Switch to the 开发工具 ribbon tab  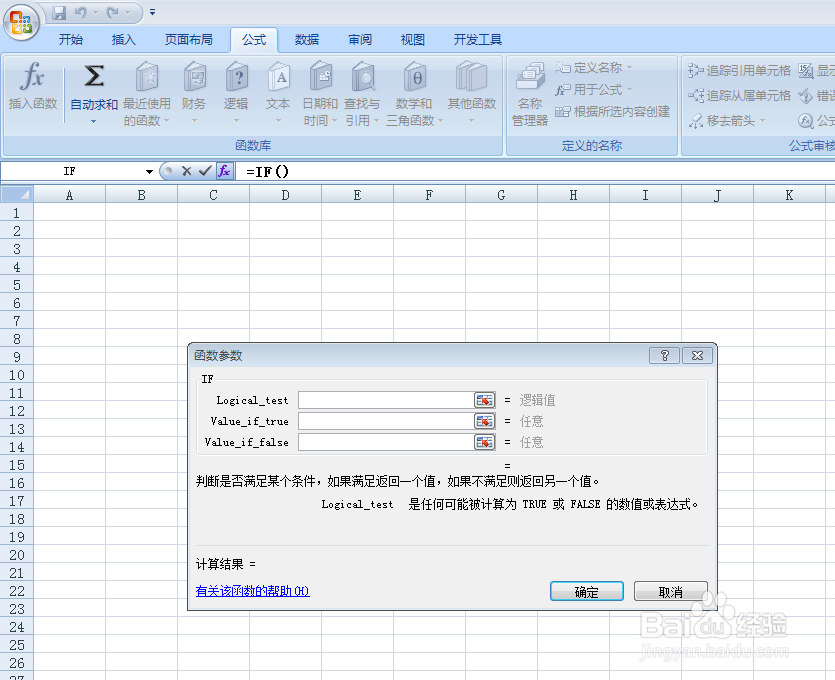[x=478, y=39]
